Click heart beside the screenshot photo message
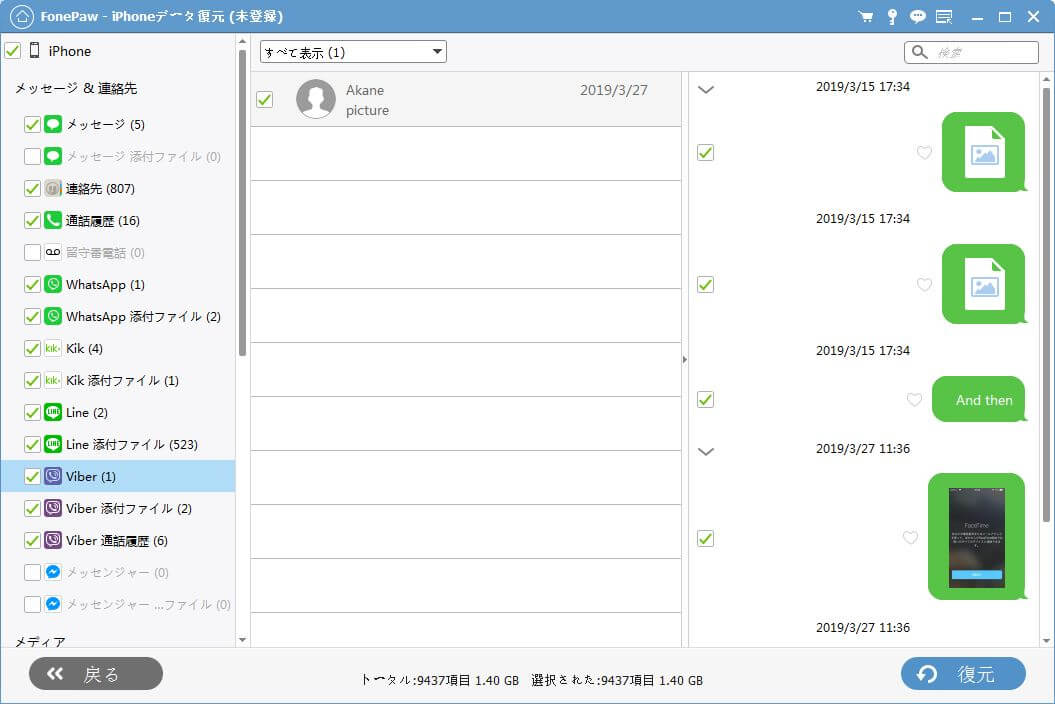The image size is (1055, 704). point(910,537)
